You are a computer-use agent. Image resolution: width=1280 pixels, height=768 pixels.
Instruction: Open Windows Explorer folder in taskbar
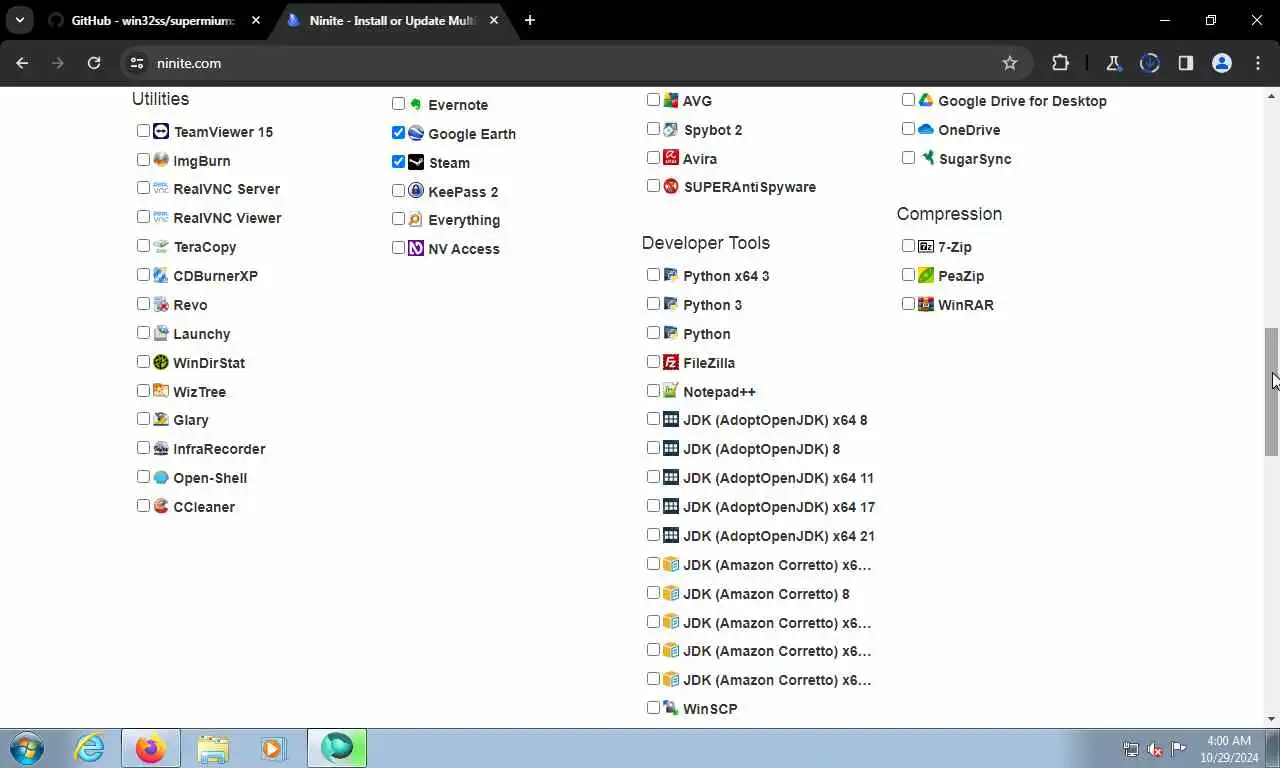pyautogui.click(x=212, y=748)
